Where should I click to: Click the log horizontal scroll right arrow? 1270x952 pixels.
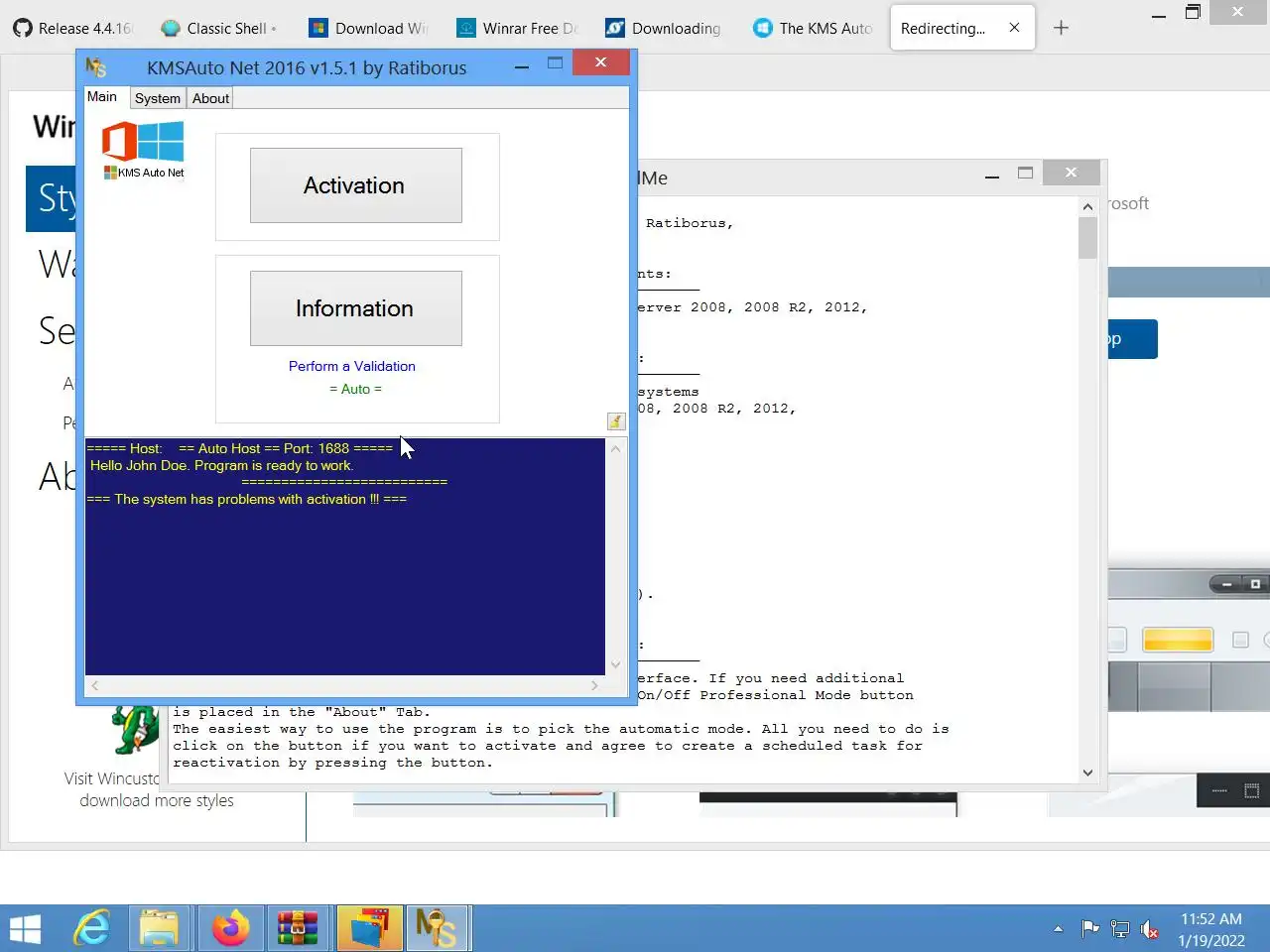tap(594, 685)
